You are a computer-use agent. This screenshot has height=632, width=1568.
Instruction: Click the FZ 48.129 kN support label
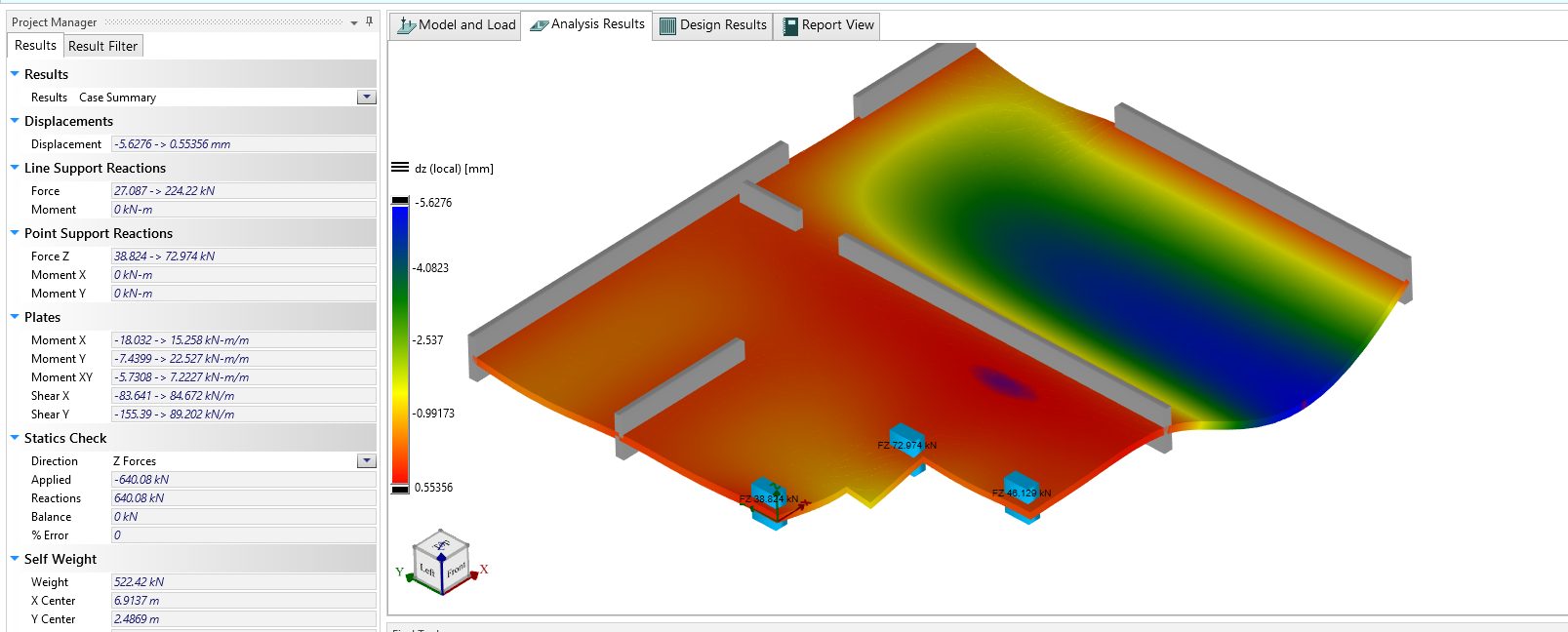[x=1022, y=494]
